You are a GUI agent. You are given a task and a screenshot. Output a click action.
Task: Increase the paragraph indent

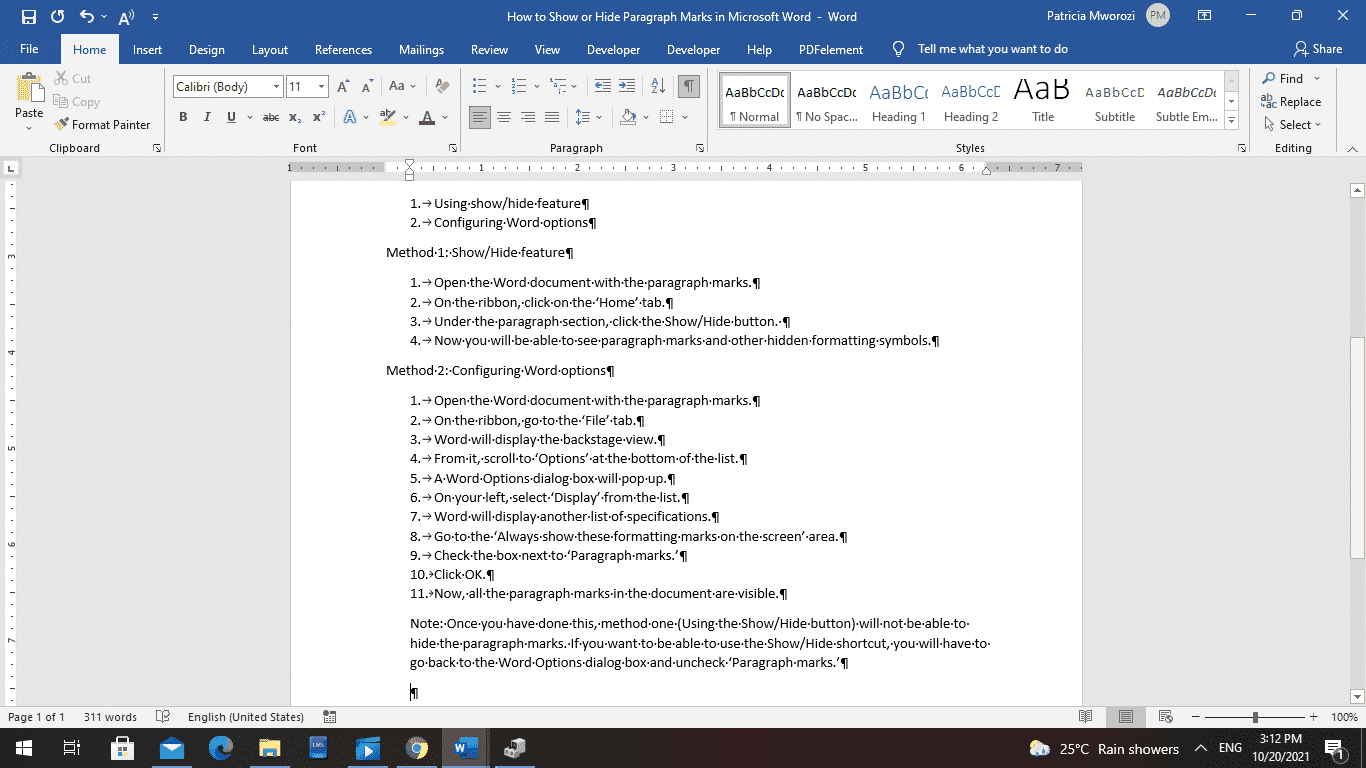(x=628, y=87)
